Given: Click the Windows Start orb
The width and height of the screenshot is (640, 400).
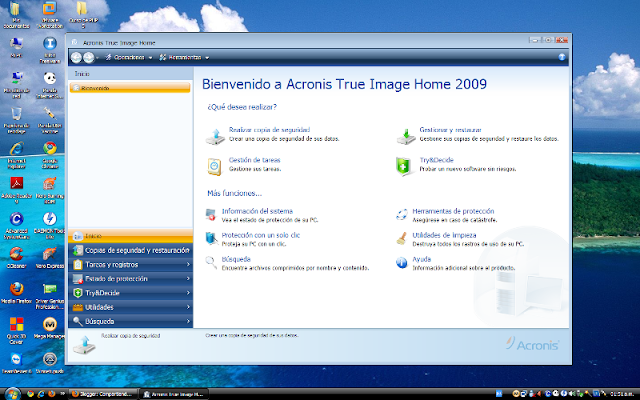Looking at the screenshot, I should [x=12, y=393].
